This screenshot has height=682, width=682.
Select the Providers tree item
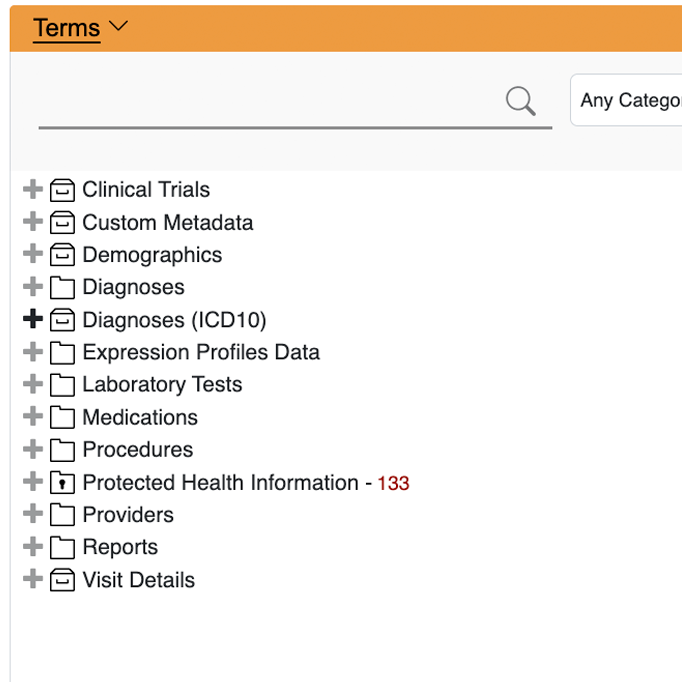click(128, 515)
